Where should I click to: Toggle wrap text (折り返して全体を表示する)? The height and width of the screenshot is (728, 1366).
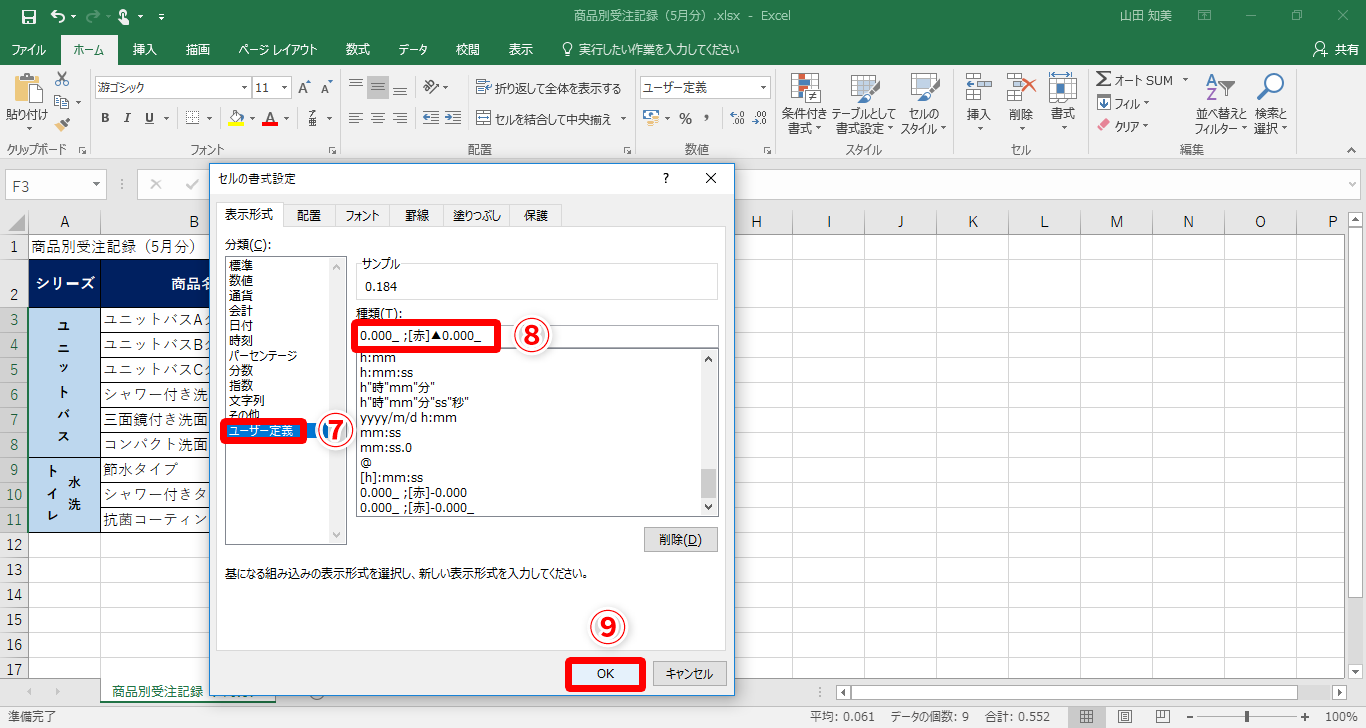[x=548, y=88]
